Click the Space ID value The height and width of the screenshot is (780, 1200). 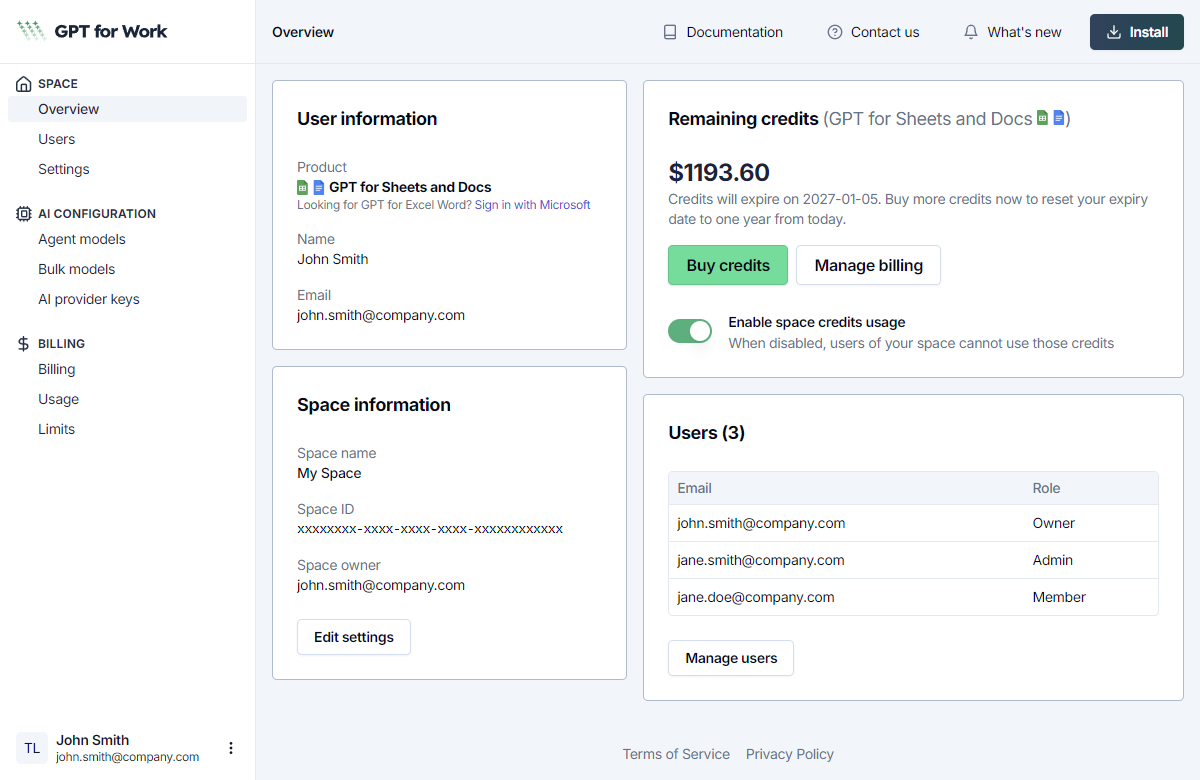[x=430, y=529]
